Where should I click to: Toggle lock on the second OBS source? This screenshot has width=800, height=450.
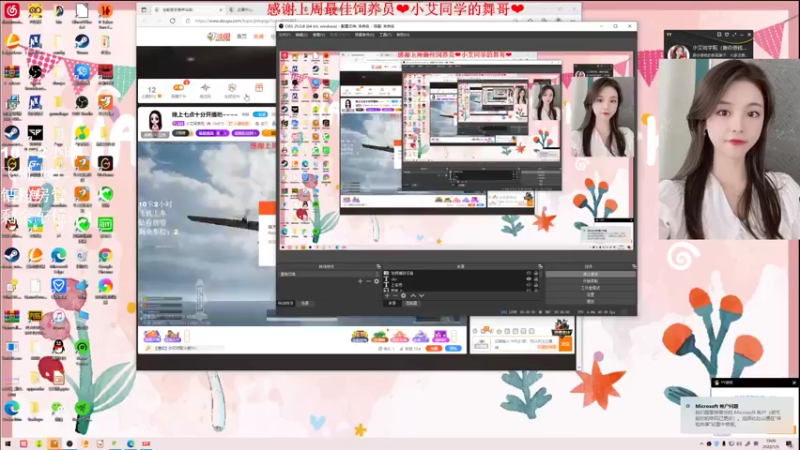(x=536, y=279)
